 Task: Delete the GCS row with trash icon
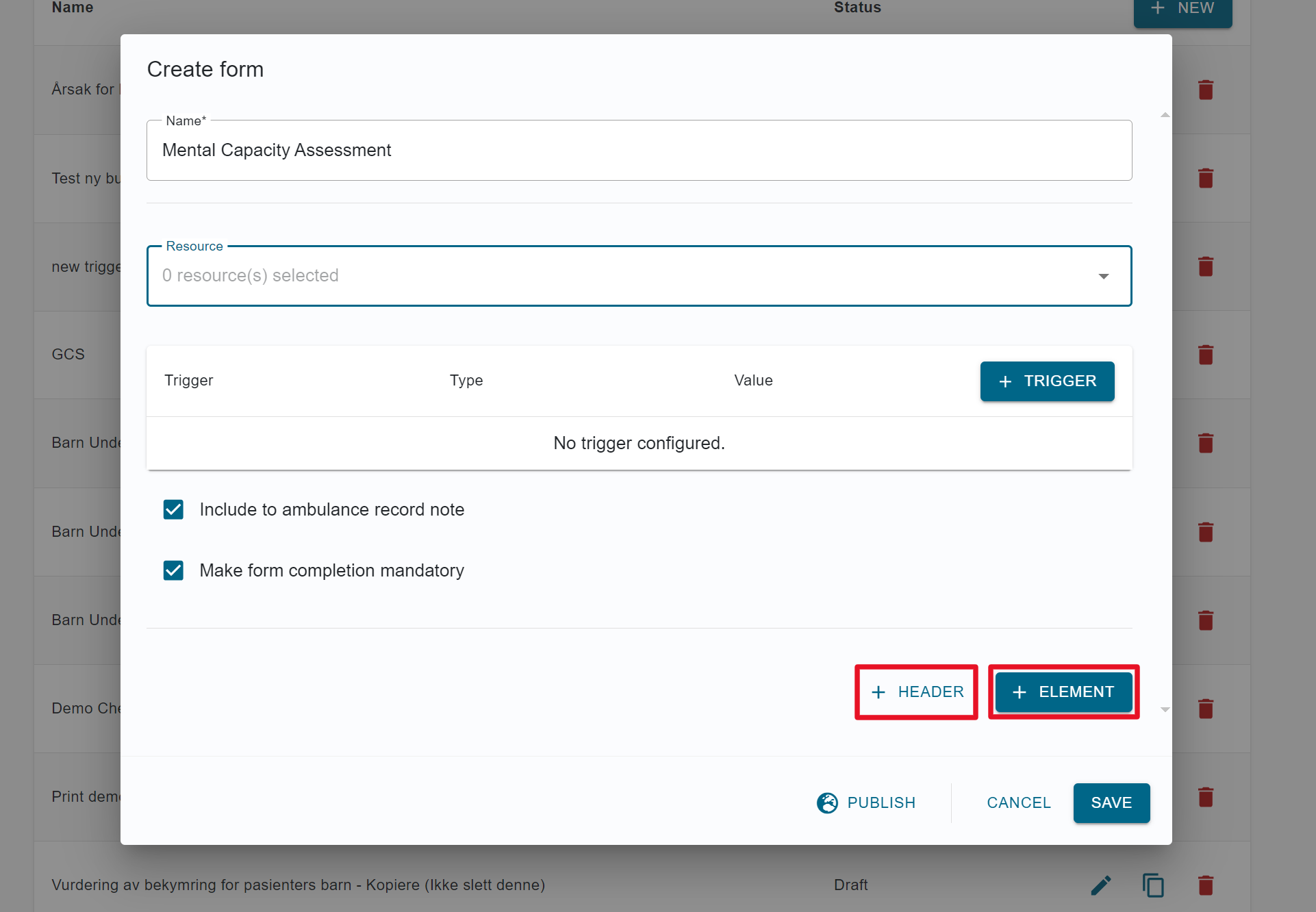coord(1206,355)
